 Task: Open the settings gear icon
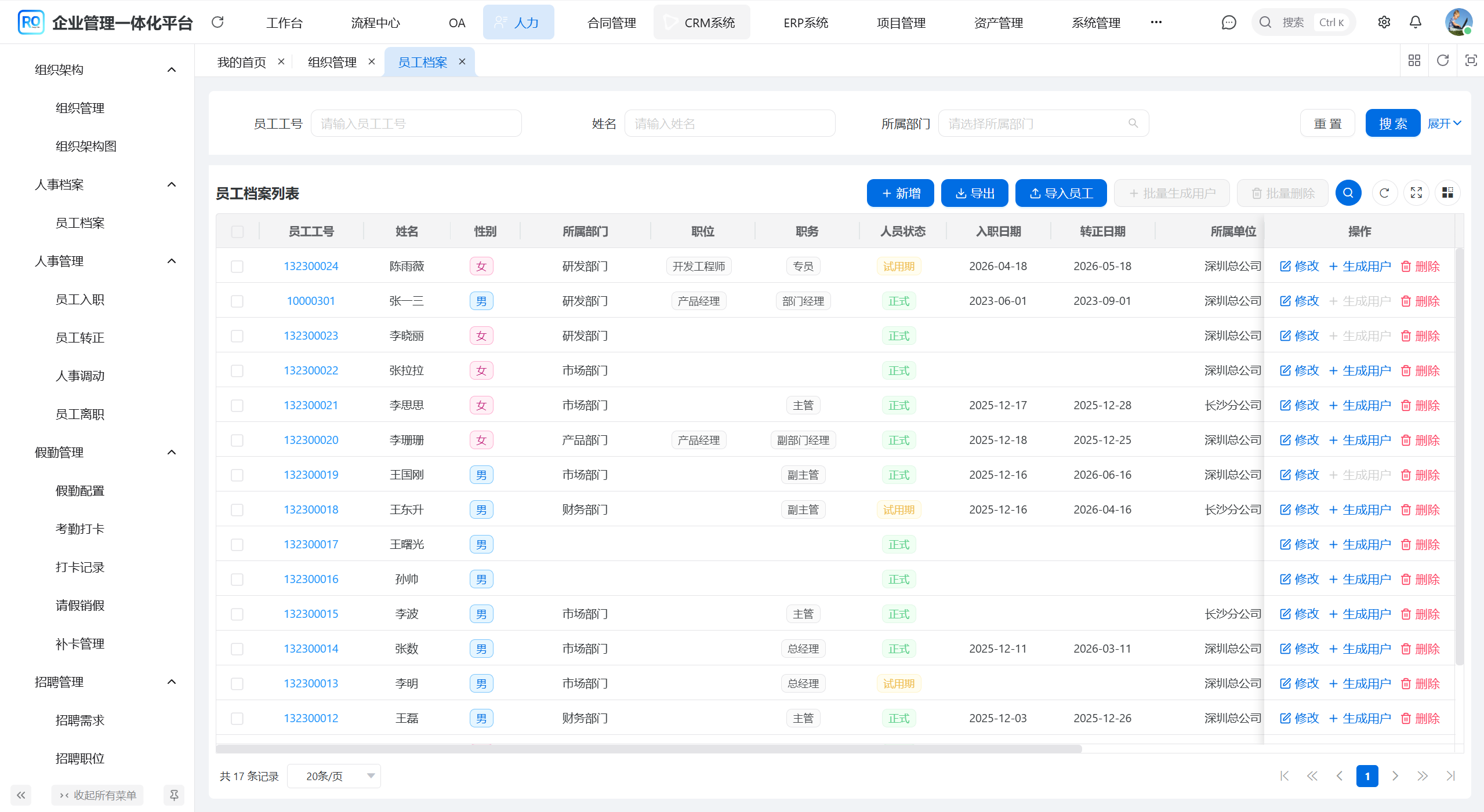click(1384, 23)
